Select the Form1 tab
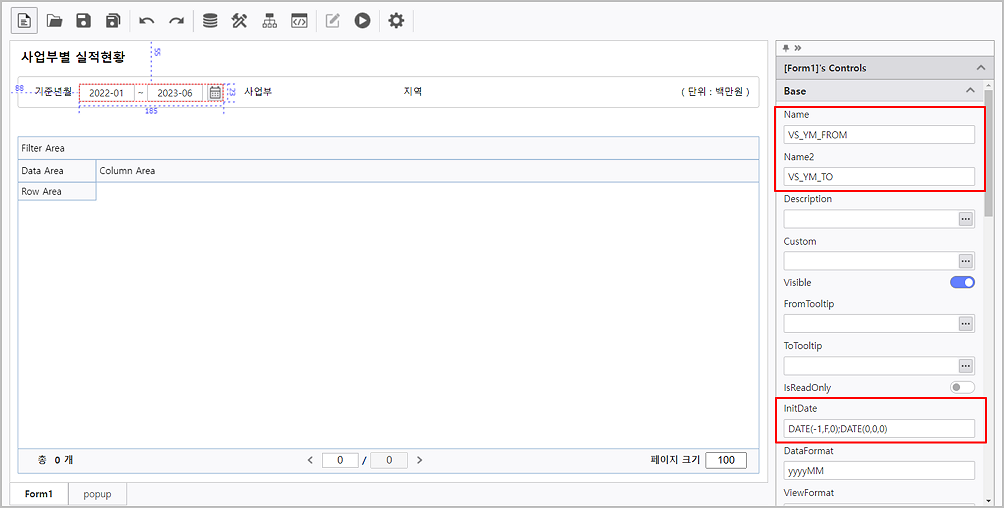Viewport: 1004px width, 508px height. (x=39, y=494)
